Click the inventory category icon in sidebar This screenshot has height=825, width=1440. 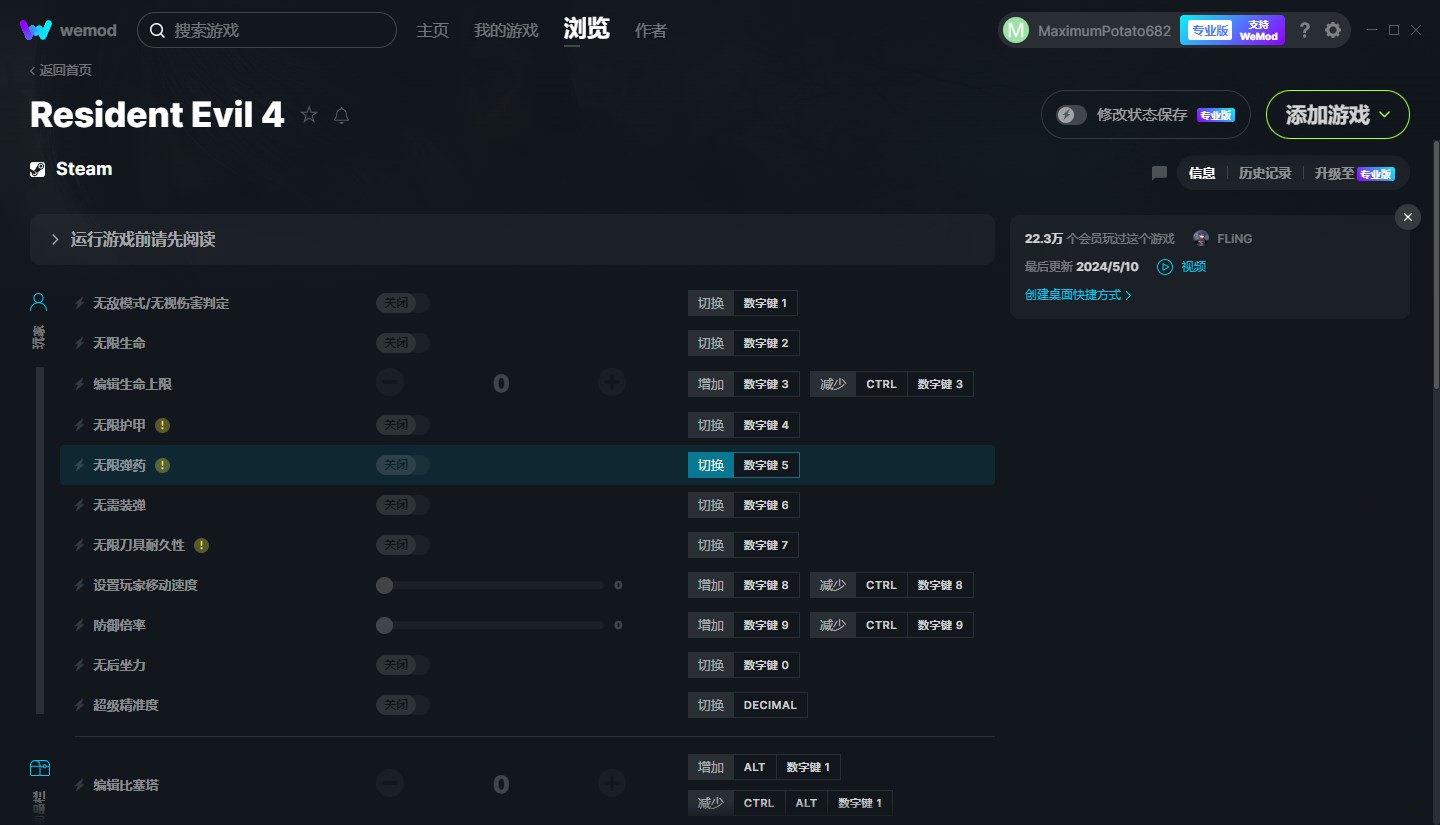coord(39,768)
